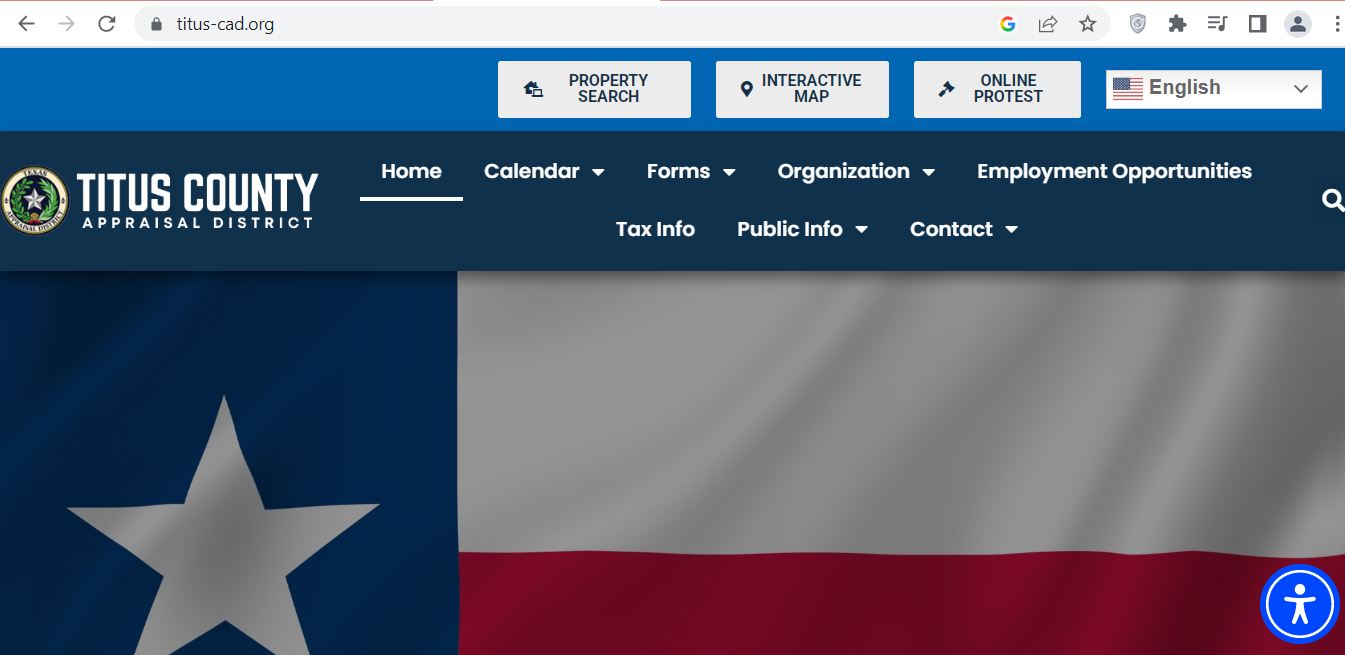Click the Google icon in the address bar
The width and height of the screenshot is (1345, 655).
[1008, 24]
